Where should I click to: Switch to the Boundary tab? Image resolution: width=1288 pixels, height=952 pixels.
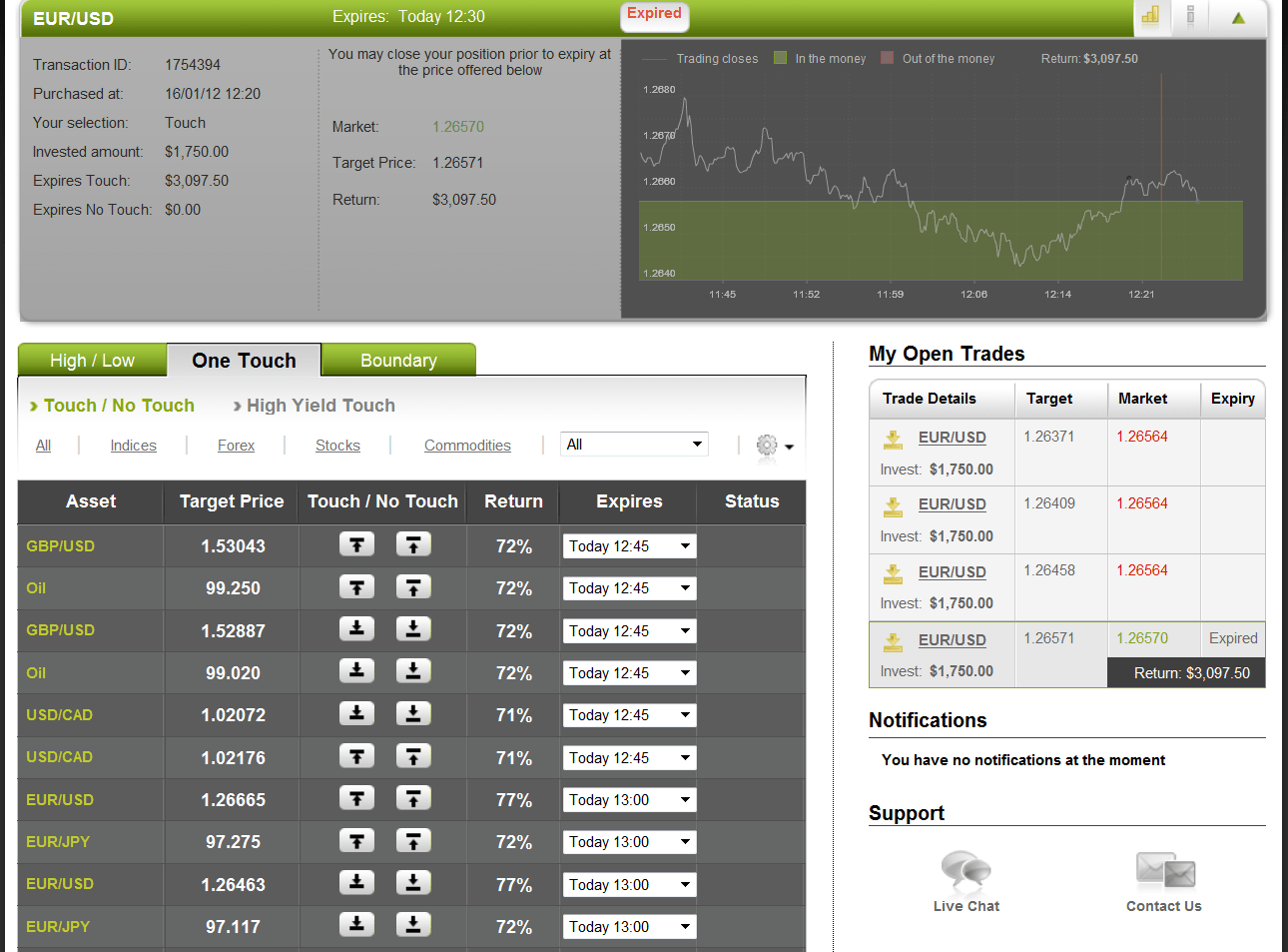coord(398,360)
